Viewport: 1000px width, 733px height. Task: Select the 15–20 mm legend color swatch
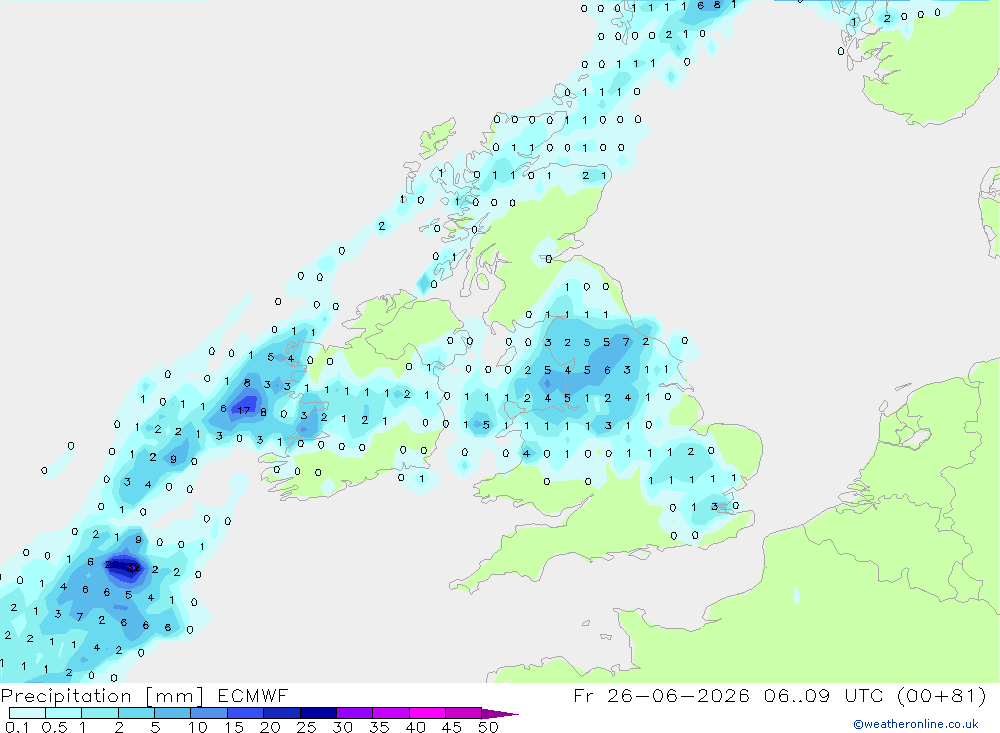[246, 713]
